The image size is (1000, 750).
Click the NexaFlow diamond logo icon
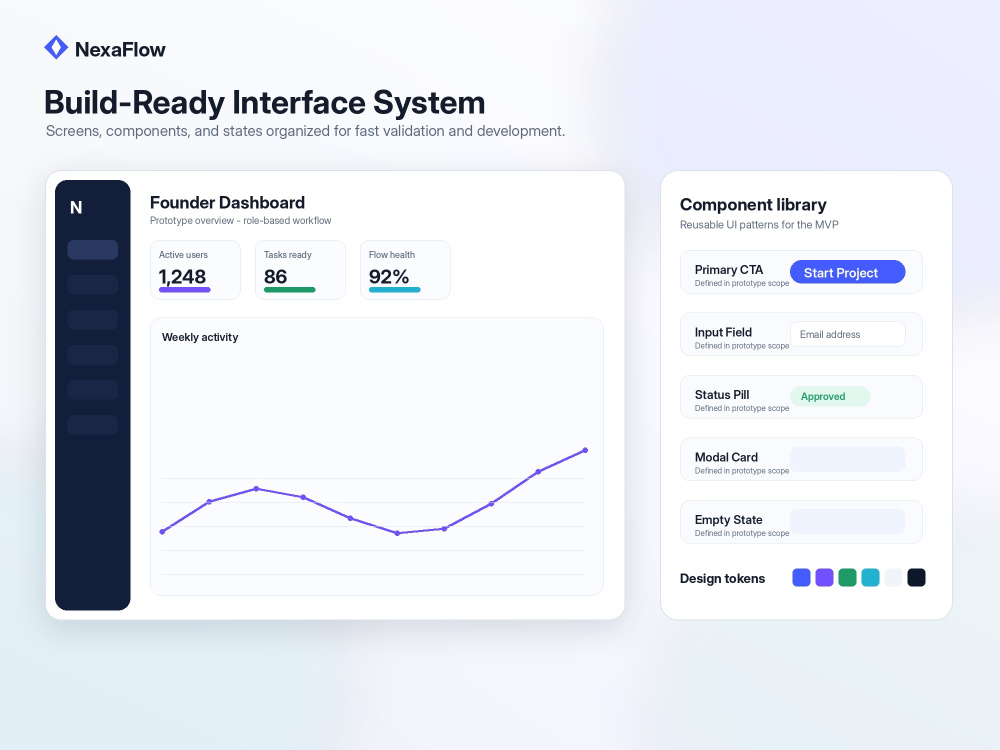(x=56, y=47)
